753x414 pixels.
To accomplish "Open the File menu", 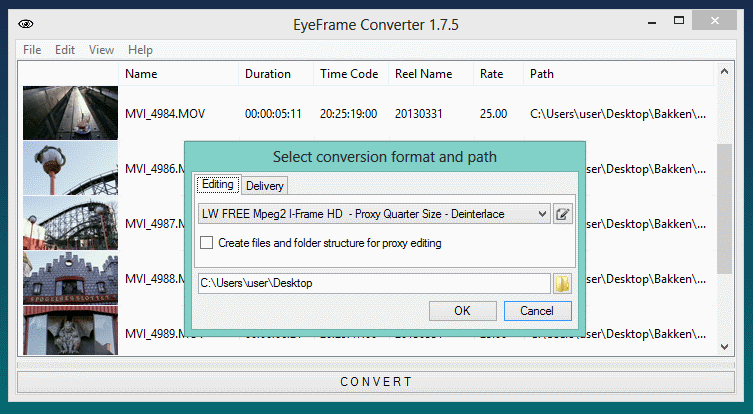I will tap(32, 50).
